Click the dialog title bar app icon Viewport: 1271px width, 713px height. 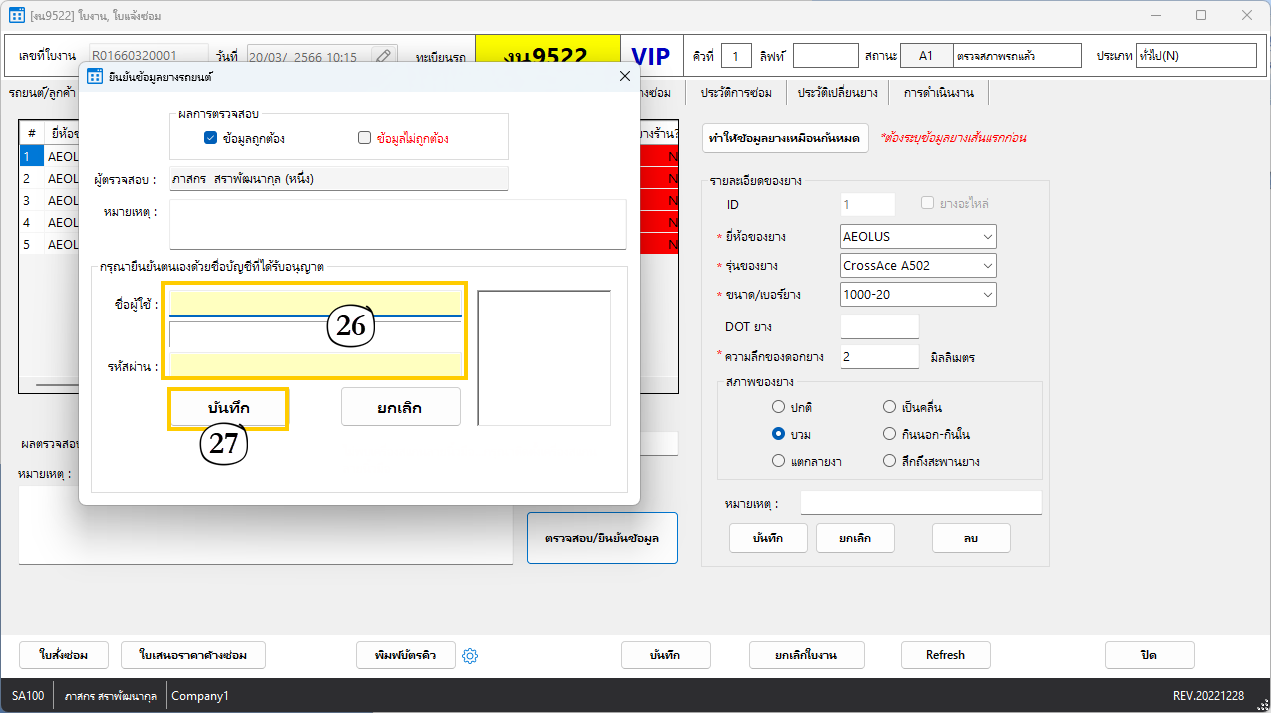[95, 76]
